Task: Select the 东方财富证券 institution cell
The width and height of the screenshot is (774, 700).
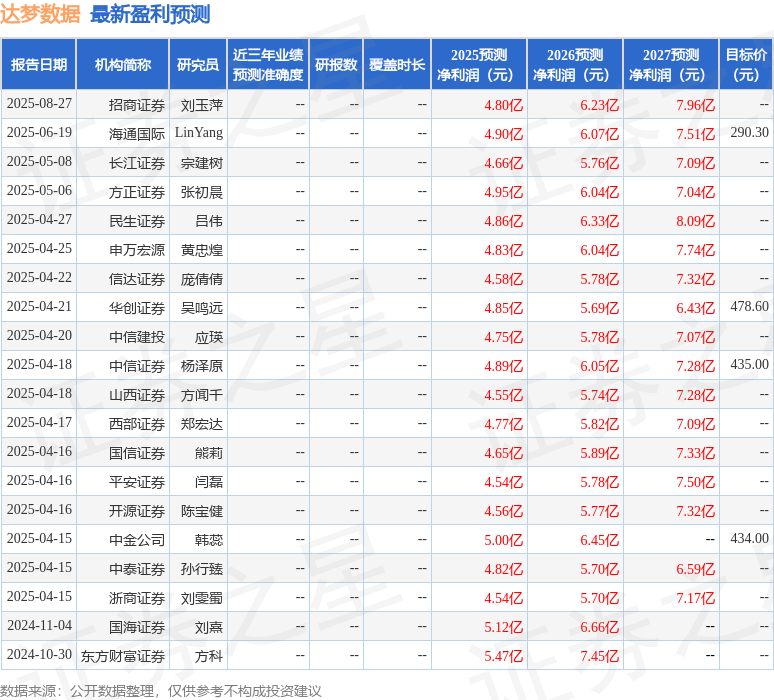Action: (123, 657)
